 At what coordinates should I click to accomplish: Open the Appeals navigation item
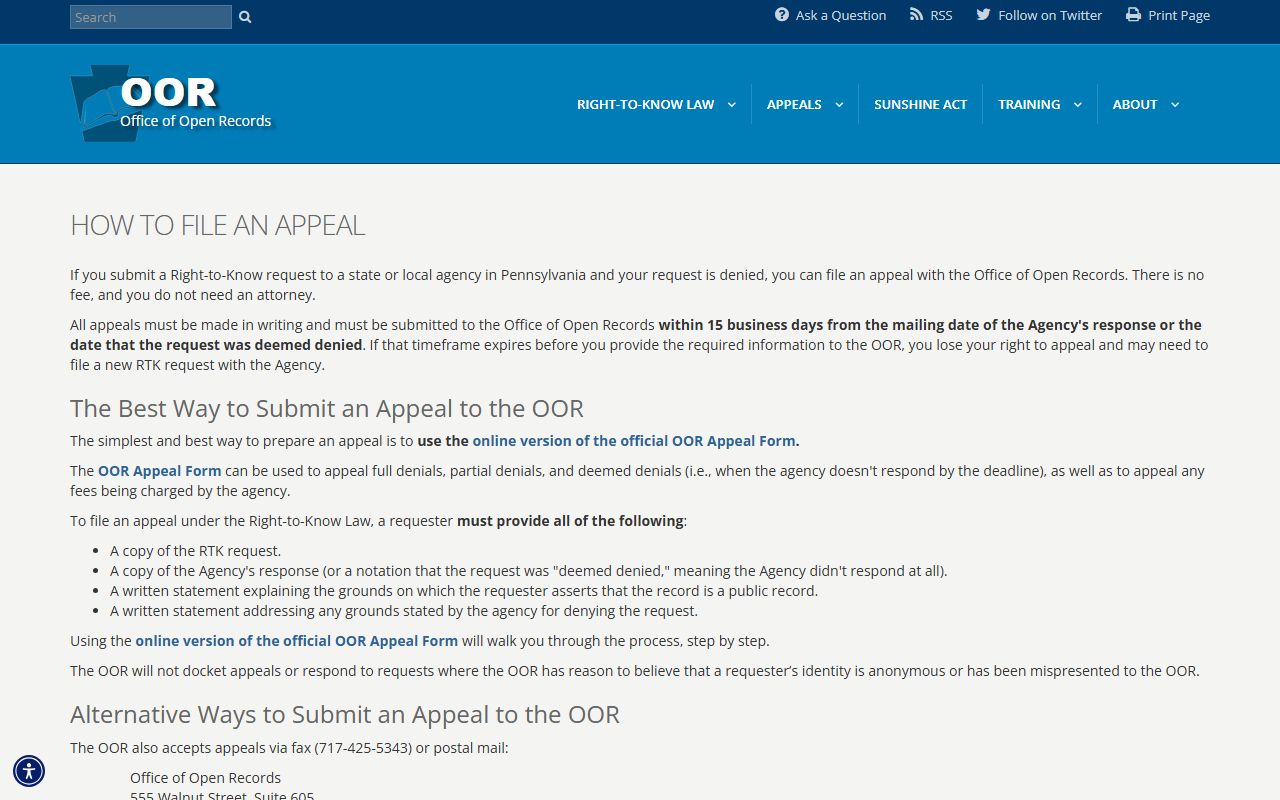(x=794, y=104)
